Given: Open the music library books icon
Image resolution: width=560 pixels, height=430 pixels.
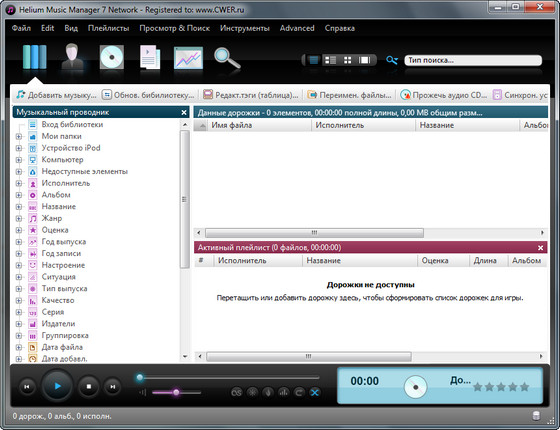Looking at the screenshot, I should (35, 57).
